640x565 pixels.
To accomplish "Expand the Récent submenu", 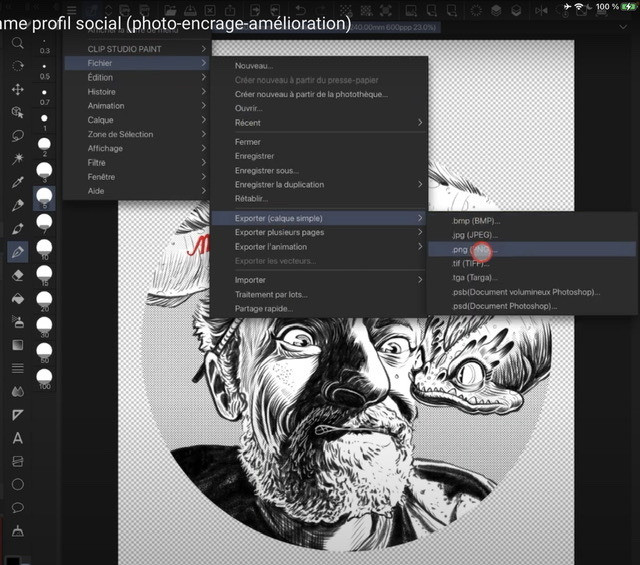I will coord(320,122).
